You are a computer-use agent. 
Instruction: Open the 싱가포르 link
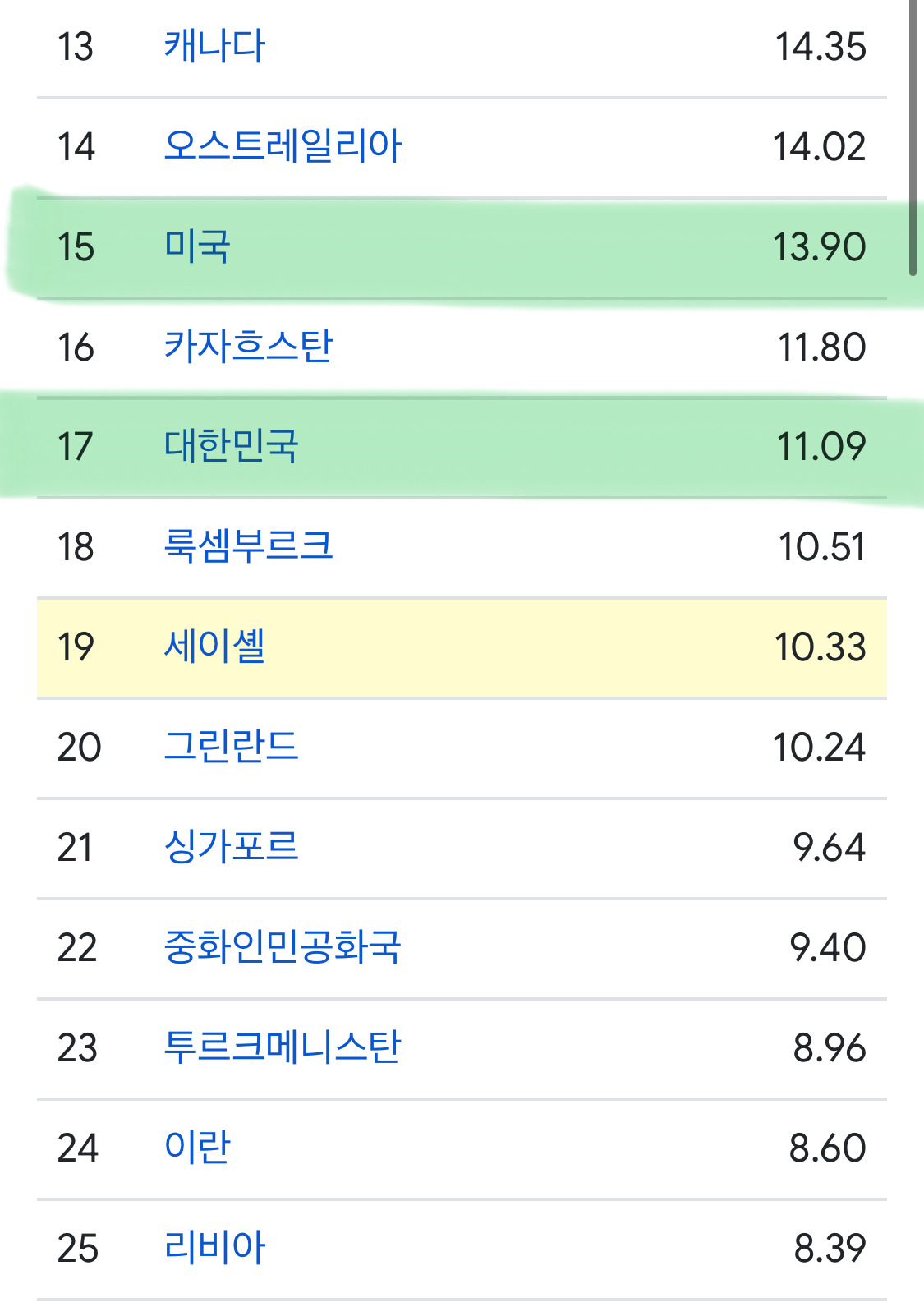231,847
